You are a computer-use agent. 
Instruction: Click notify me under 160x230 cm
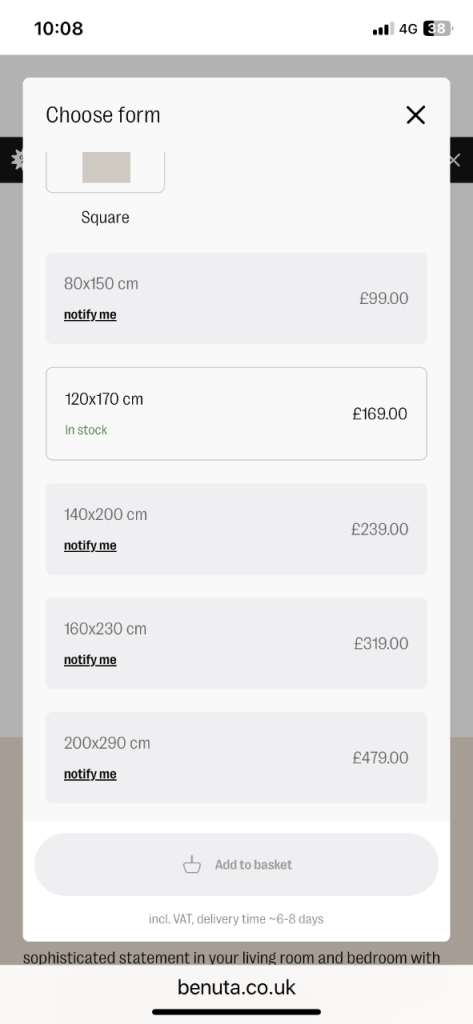point(90,660)
